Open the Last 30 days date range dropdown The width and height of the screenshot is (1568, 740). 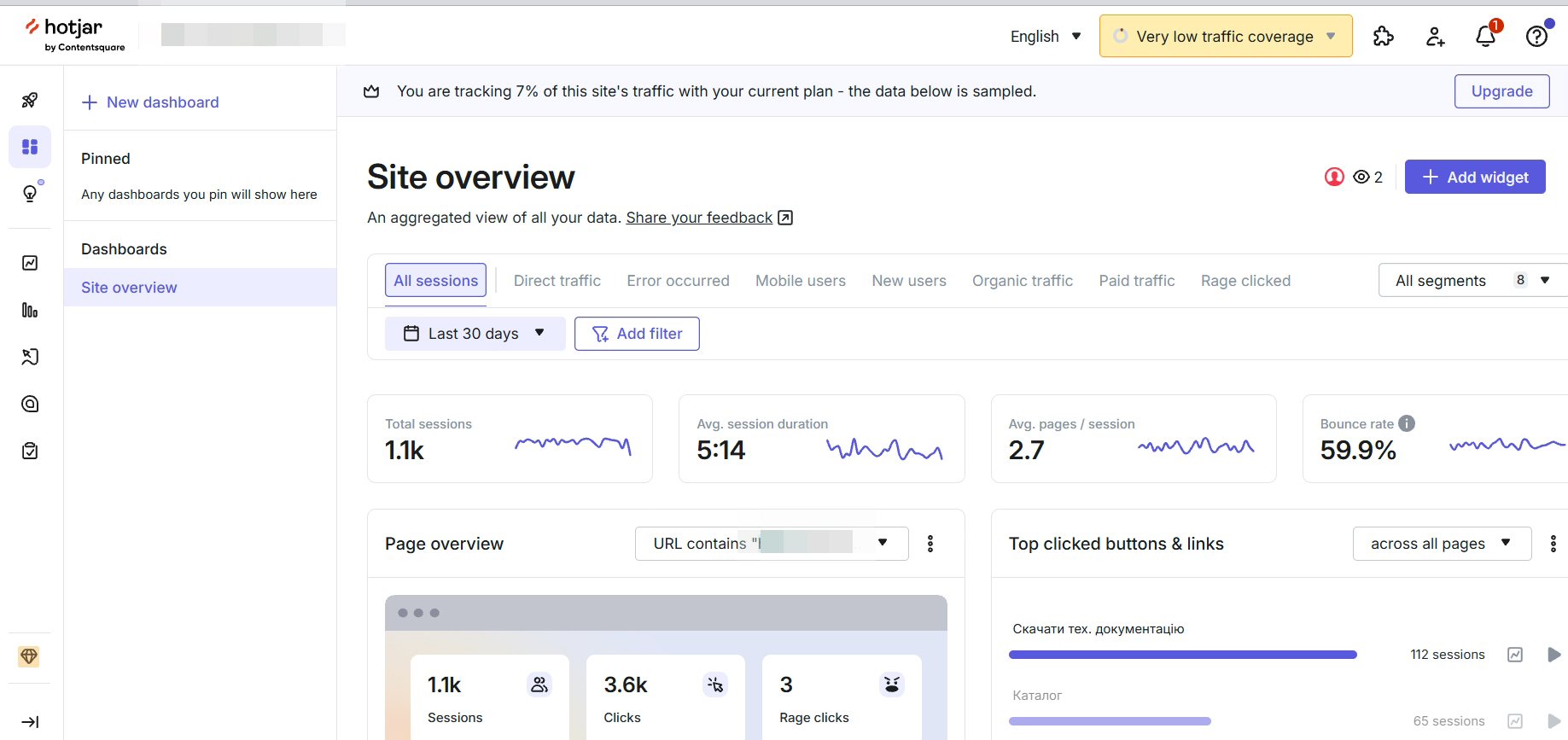click(x=475, y=334)
